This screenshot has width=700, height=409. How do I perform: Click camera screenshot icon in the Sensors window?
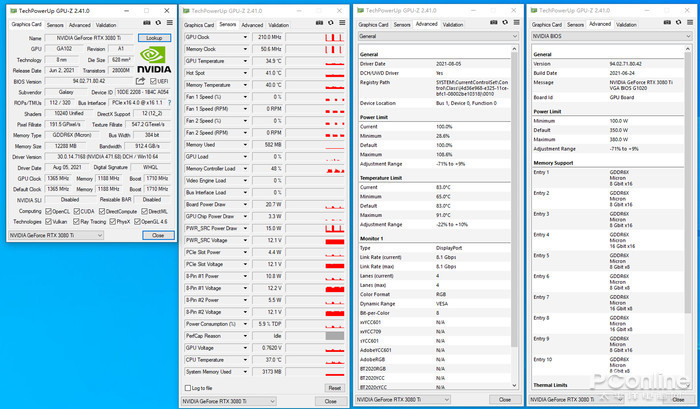coord(320,23)
